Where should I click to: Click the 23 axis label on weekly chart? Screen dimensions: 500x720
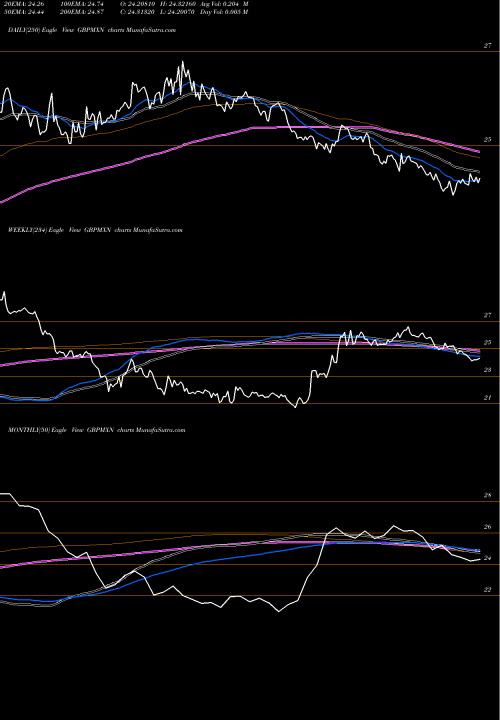(487, 370)
